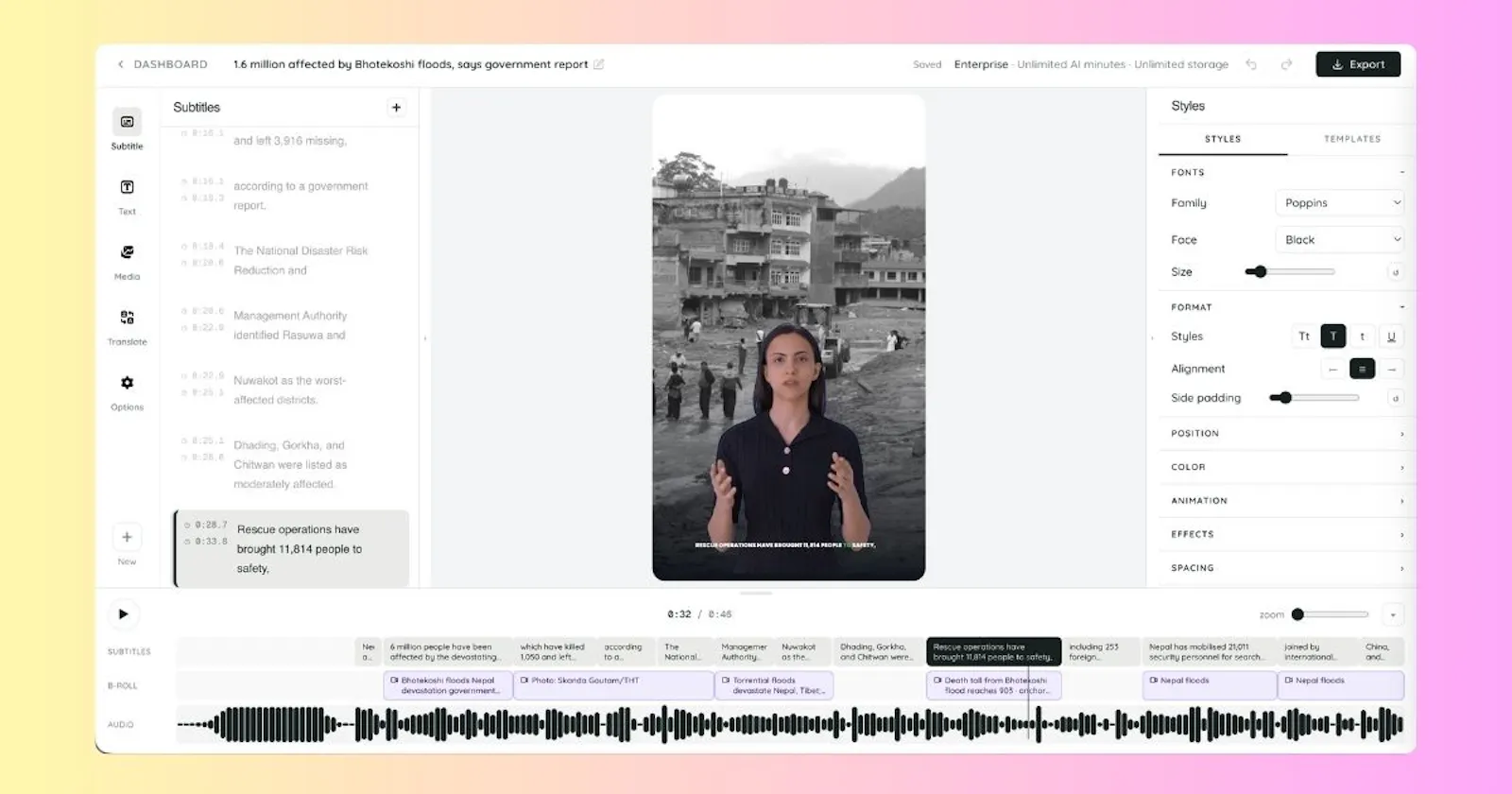This screenshot has width=1512, height=794.
Task: Click the Enterprise plan label
Action: pyautogui.click(x=981, y=64)
